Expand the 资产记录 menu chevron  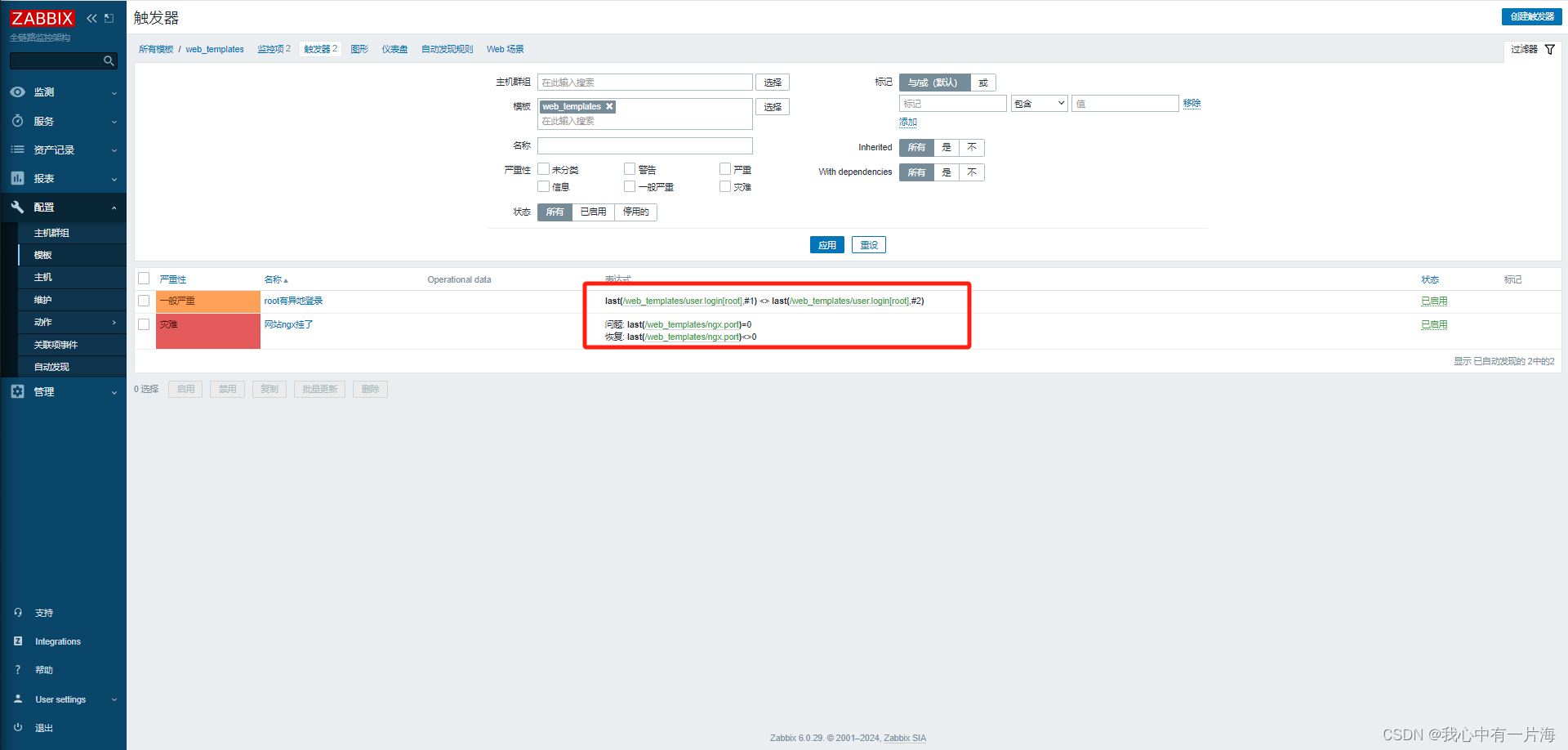[x=114, y=150]
